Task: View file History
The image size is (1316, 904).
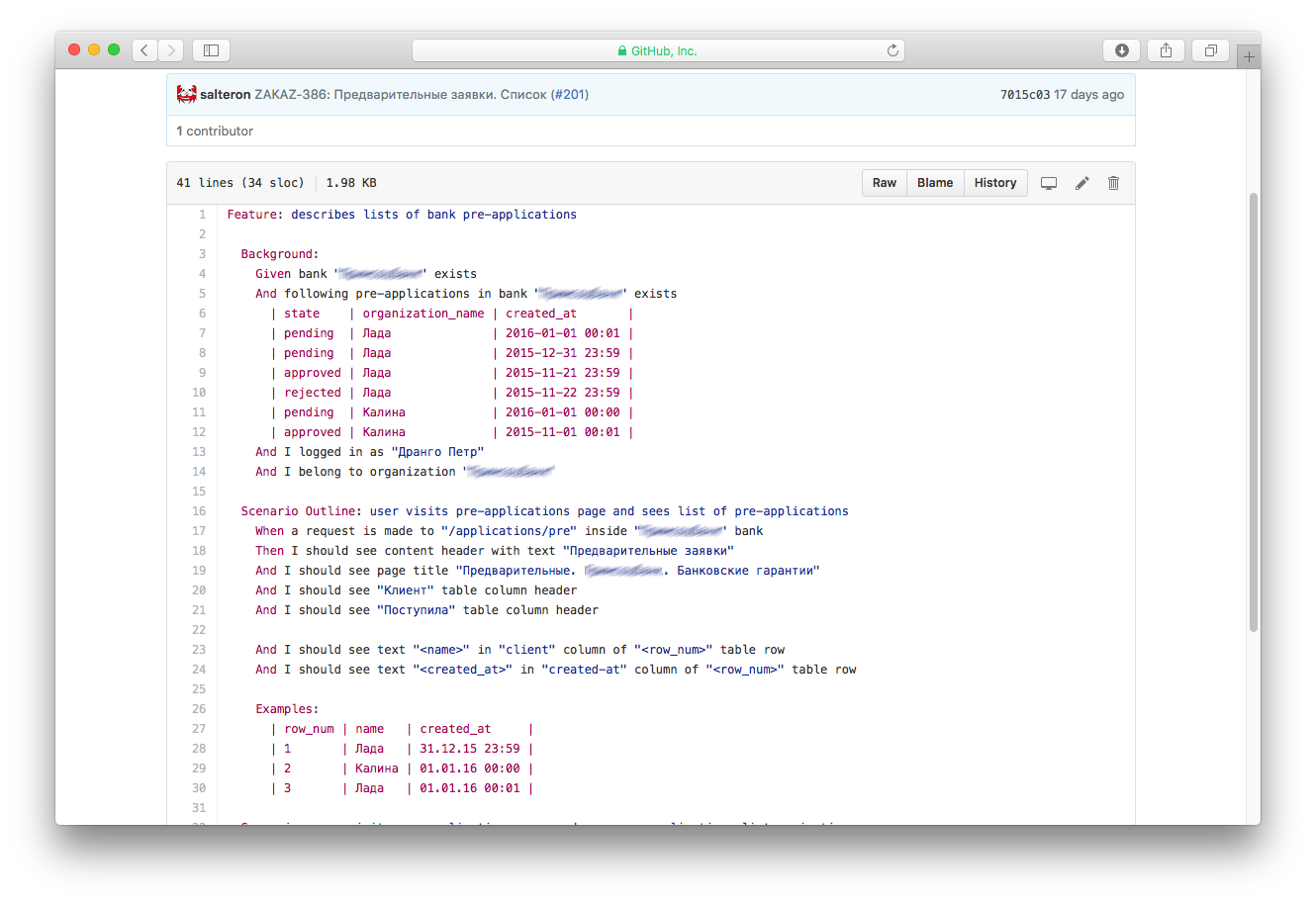Action: click(x=994, y=183)
